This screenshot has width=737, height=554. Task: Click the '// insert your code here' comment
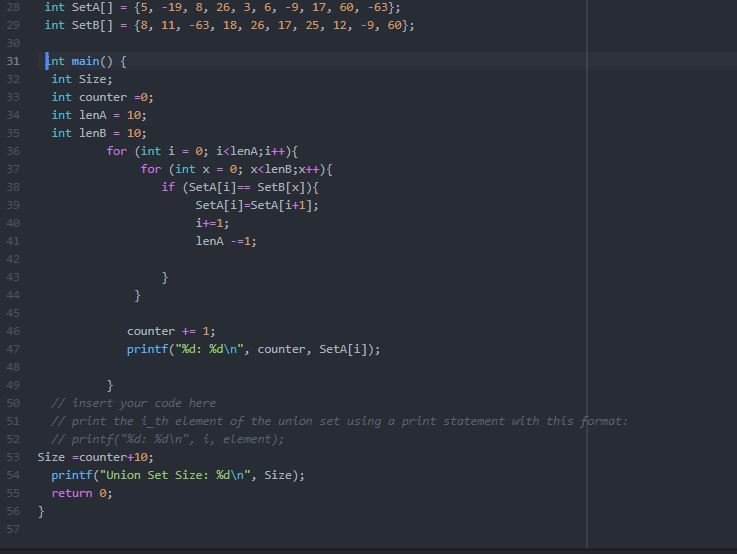(x=133, y=403)
